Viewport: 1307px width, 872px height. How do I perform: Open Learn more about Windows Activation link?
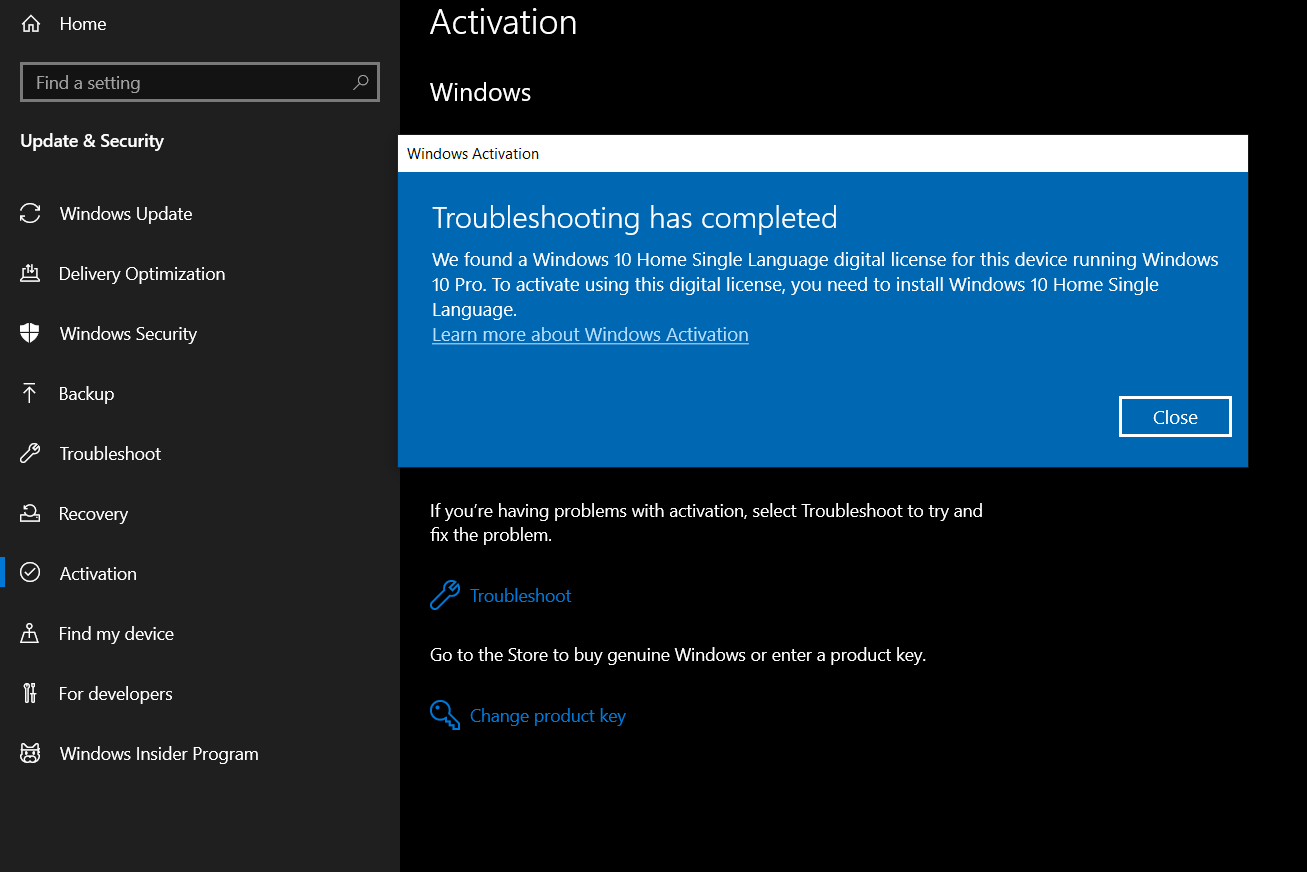[590, 334]
